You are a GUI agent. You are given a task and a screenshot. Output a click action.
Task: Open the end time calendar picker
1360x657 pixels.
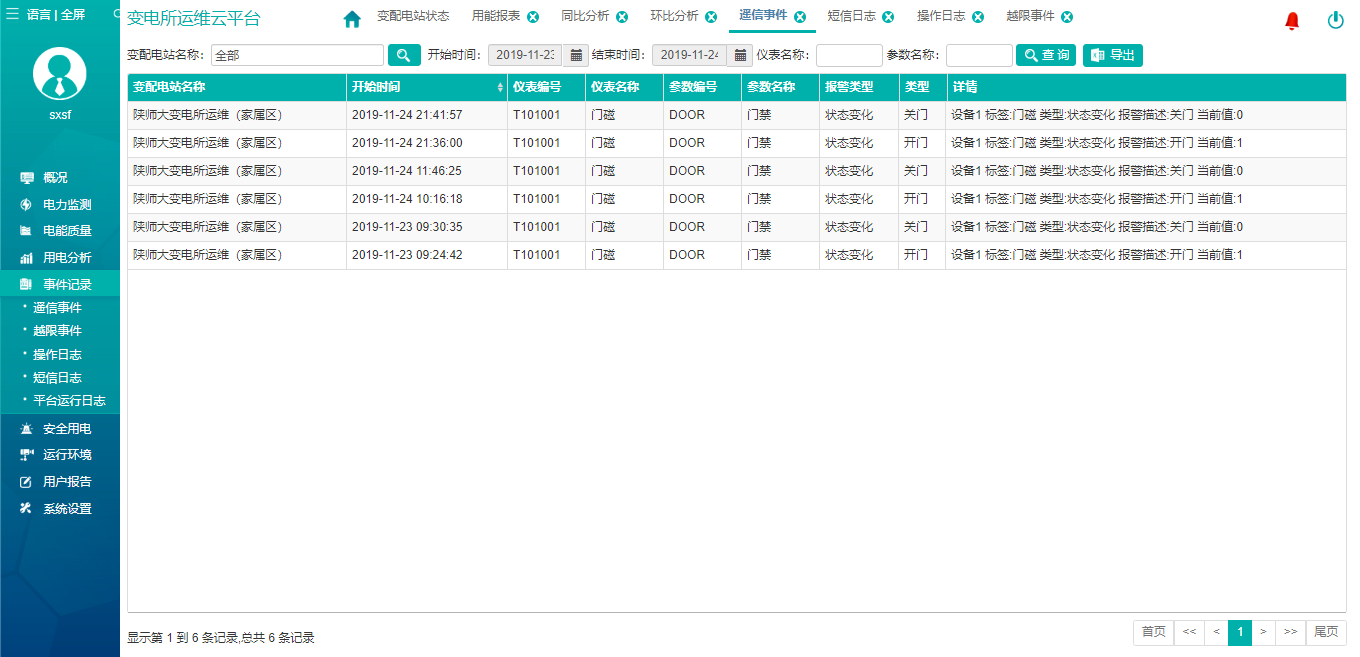[x=741, y=55]
